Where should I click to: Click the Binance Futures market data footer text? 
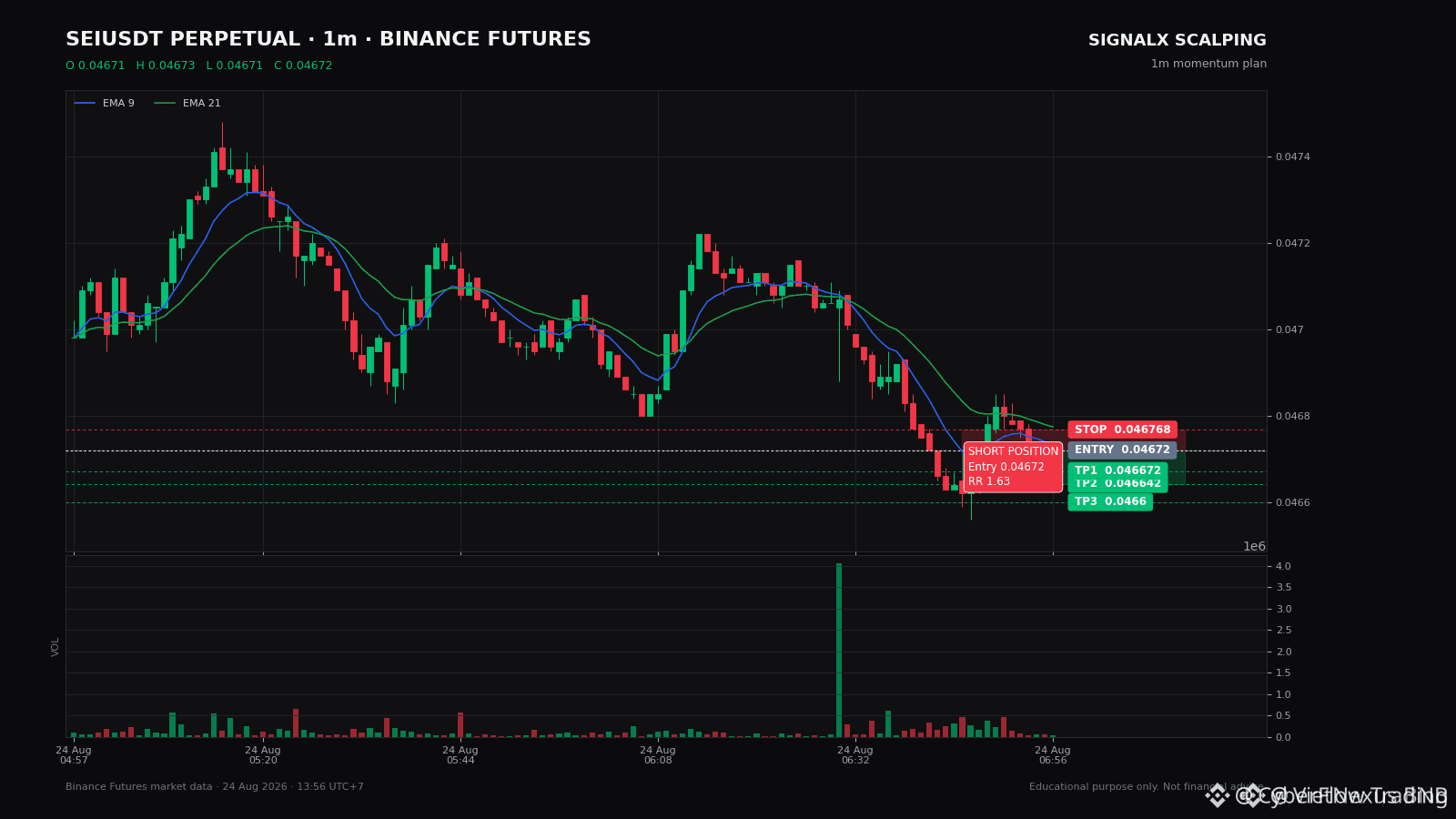tap(215, 787)
